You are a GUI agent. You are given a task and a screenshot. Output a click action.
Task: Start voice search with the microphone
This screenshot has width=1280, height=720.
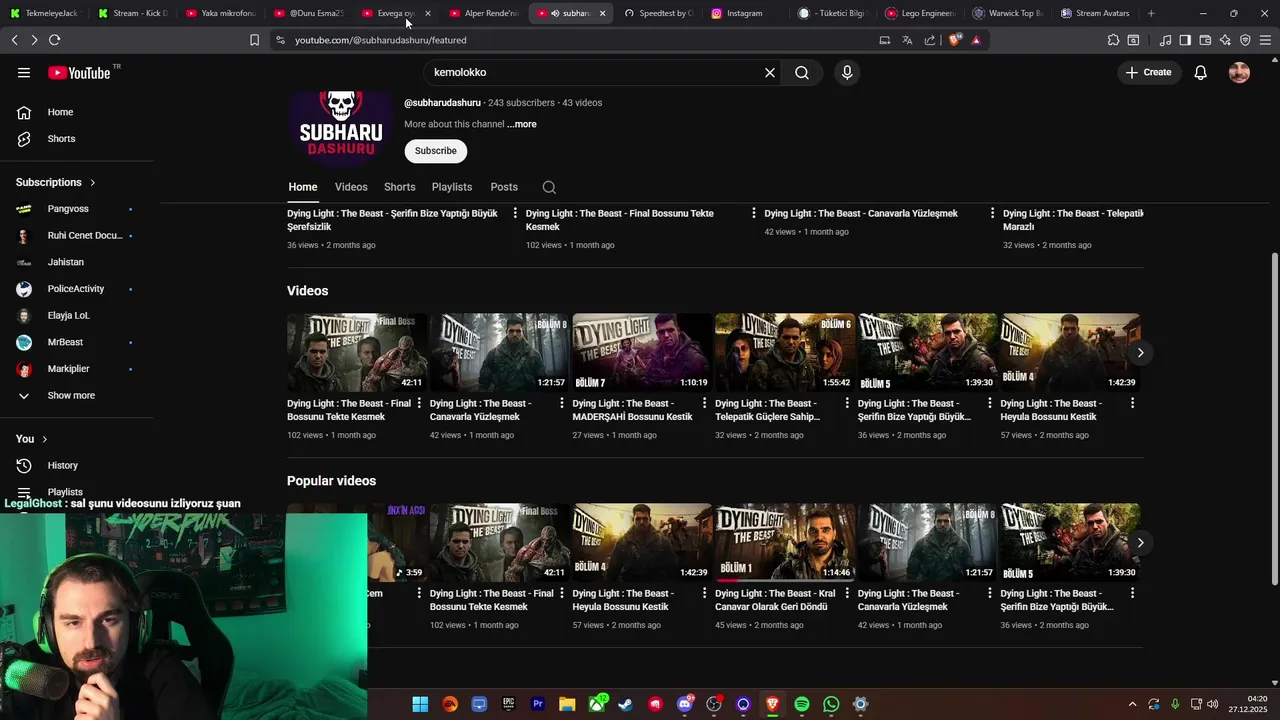[847, 73]
